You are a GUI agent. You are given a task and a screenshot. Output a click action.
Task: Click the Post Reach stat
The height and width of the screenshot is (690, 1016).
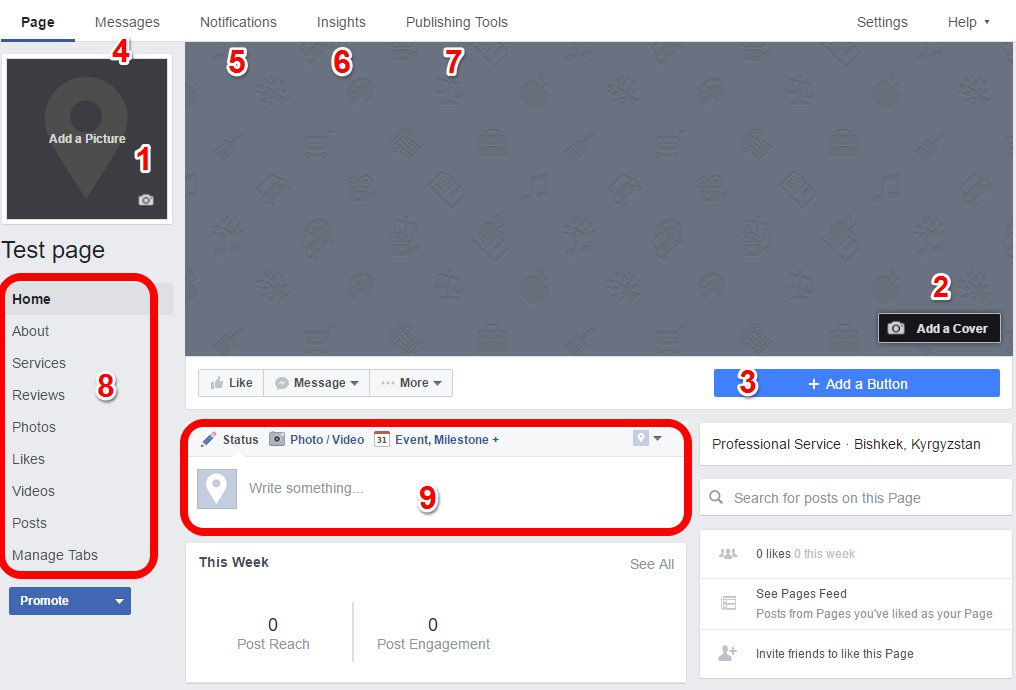click(x=273, y=634)
